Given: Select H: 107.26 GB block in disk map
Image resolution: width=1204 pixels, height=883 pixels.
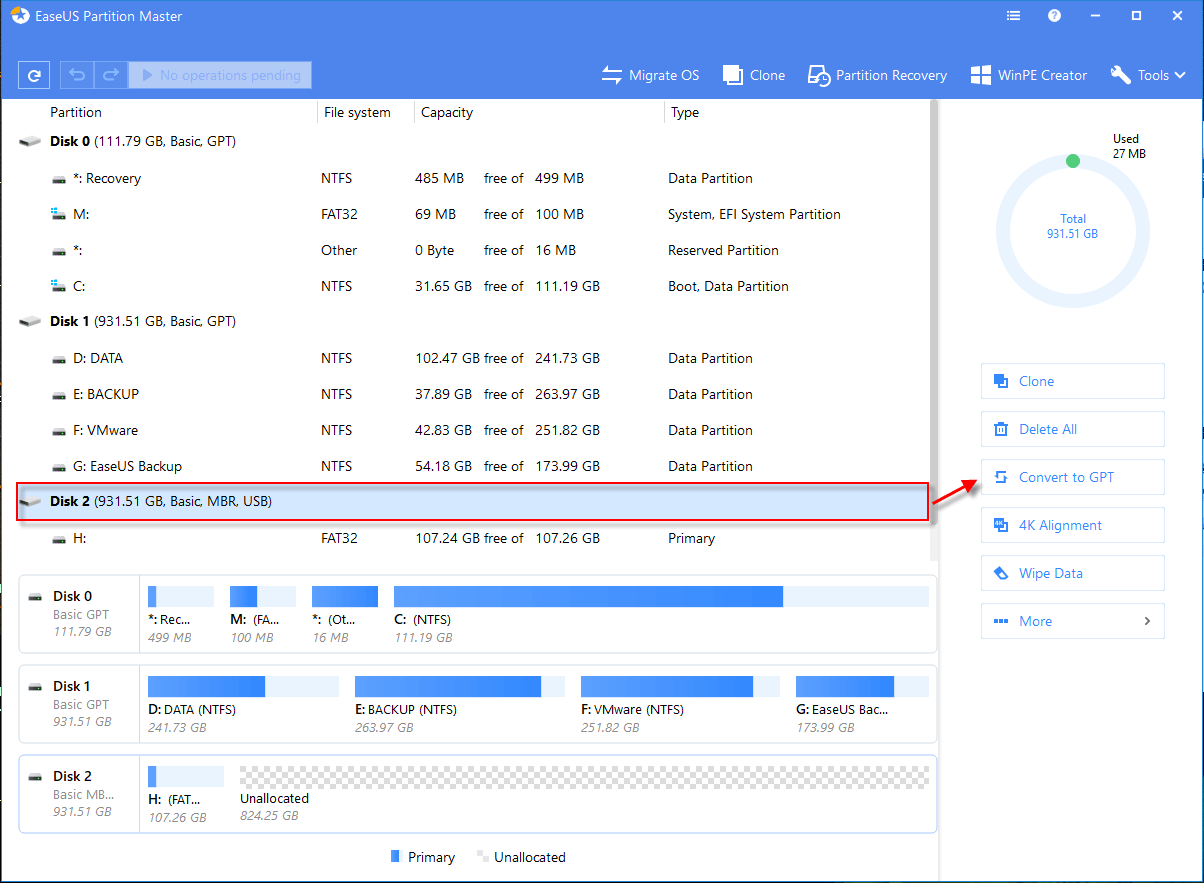Looking at the screenshot, I should [x=186, y=793].
